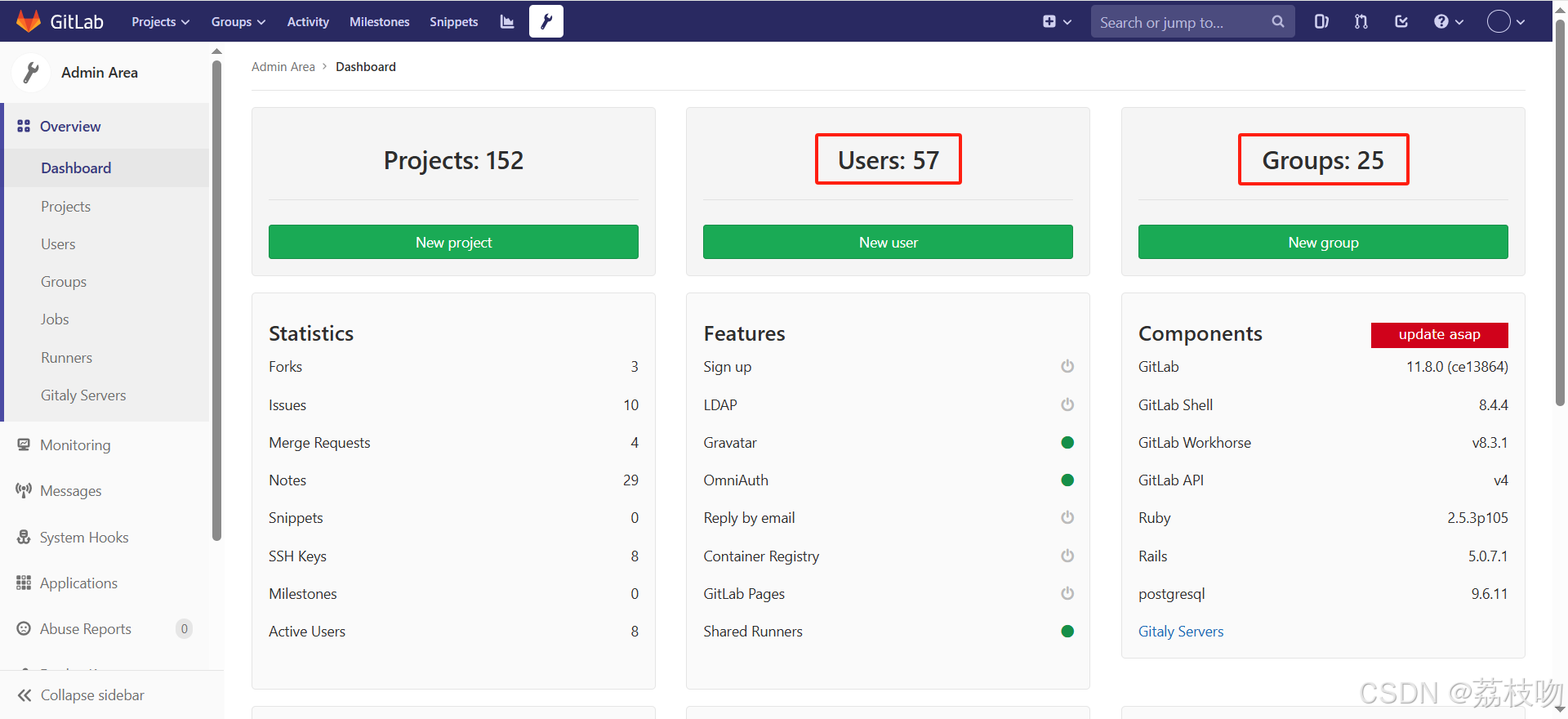Select Dashboard in the sidebar

click(76, 167)
